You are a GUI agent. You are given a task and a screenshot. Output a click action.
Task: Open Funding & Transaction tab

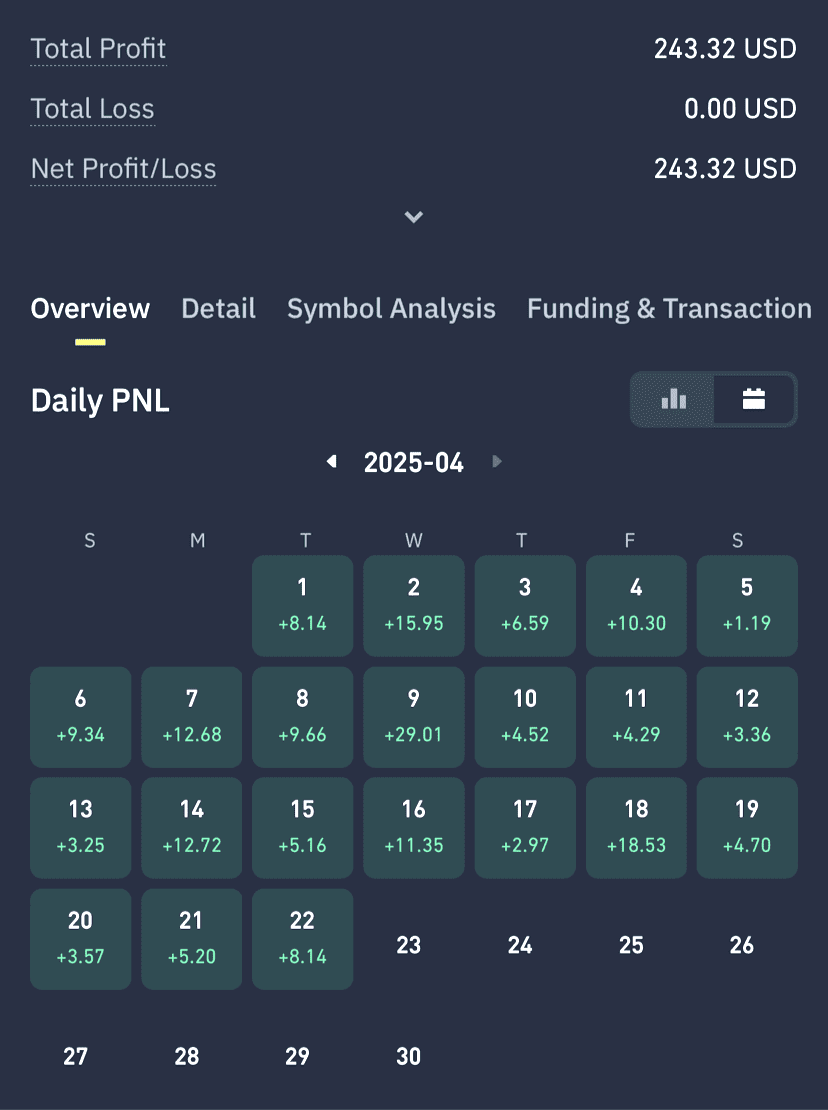(x=669, y=309)
